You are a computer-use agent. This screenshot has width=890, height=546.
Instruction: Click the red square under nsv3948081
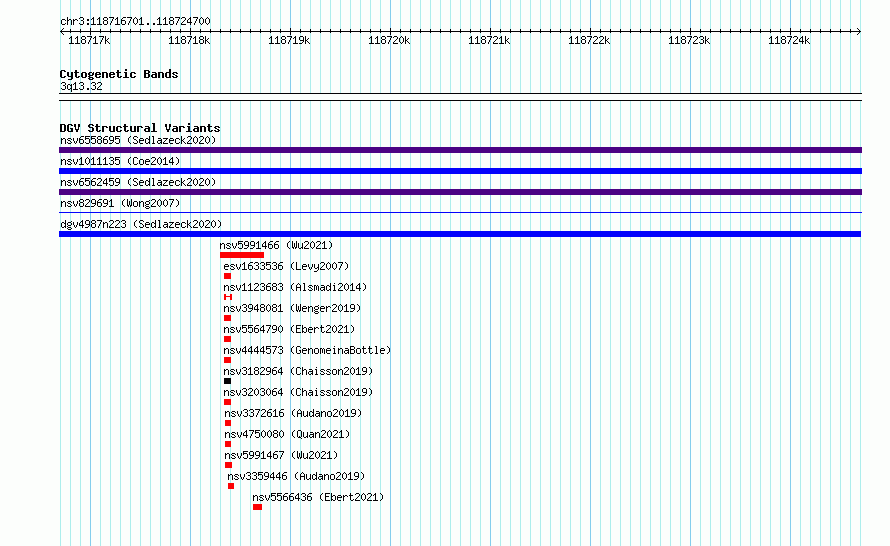click(227, 318)
